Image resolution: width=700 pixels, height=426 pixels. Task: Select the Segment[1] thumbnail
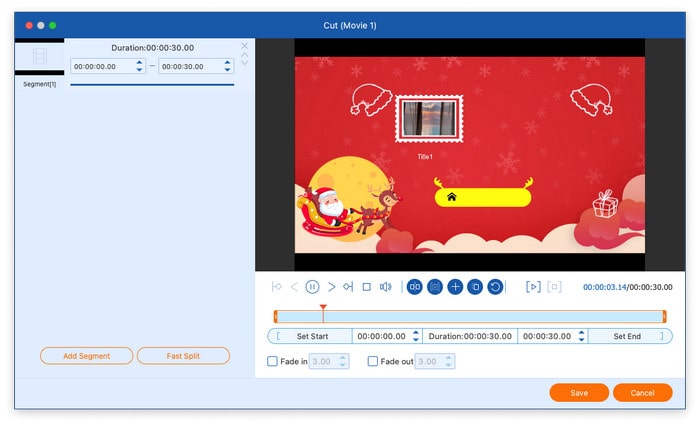(40, 57)
